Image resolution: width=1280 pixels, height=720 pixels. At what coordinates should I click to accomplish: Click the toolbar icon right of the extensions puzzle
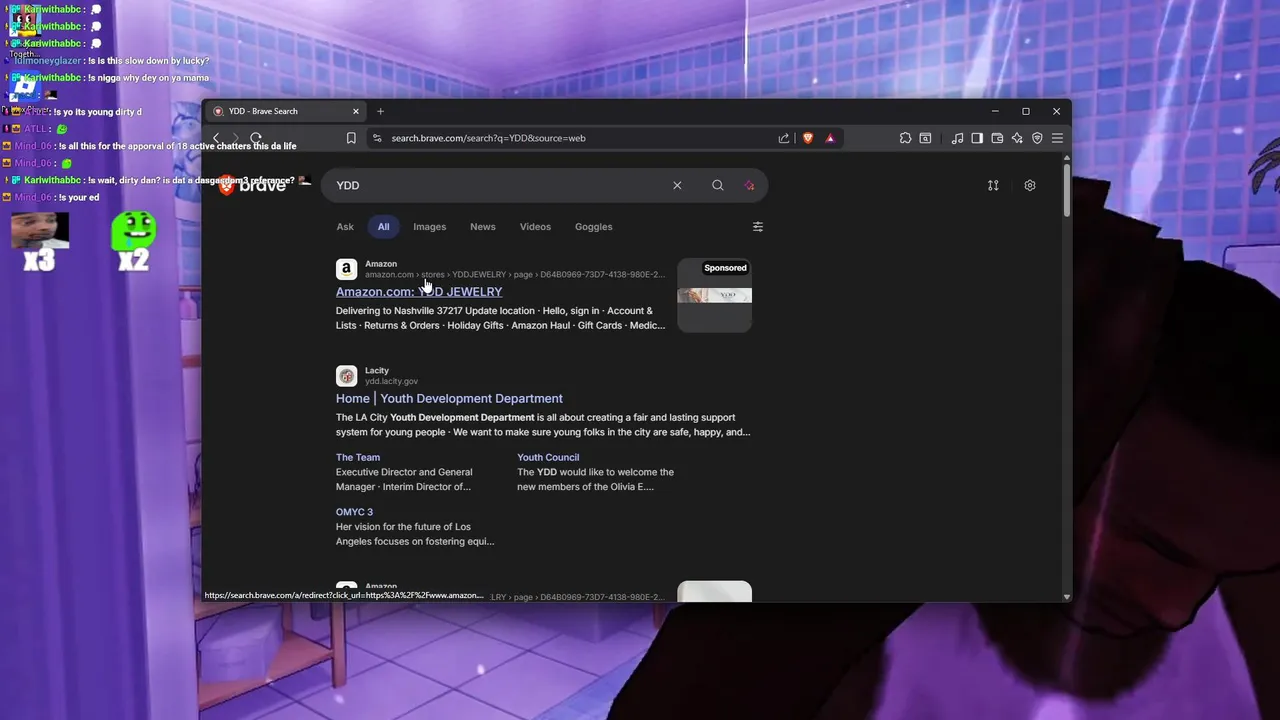pos(925,138)
